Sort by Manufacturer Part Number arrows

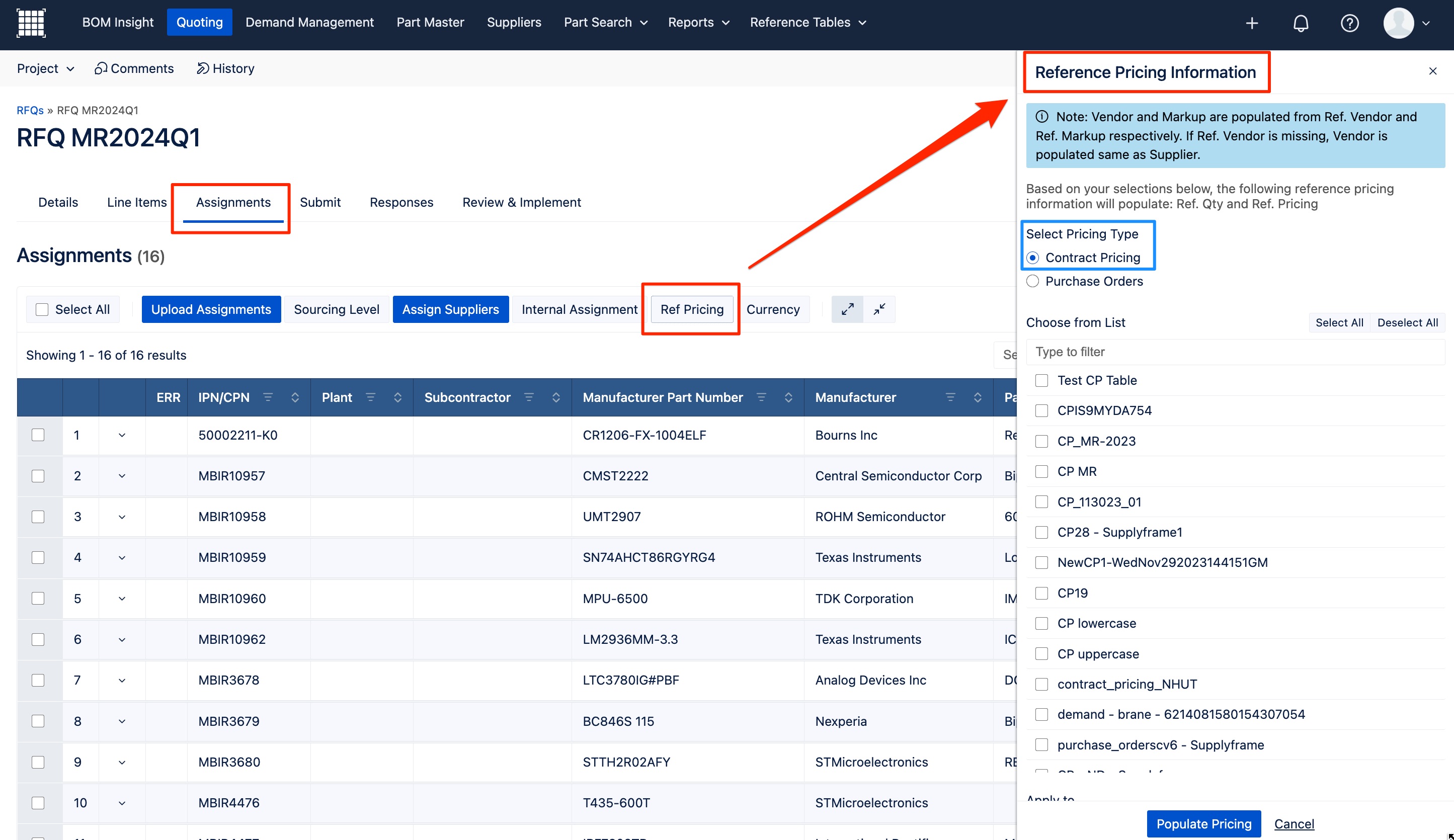pyautogui.click(x=788, y=397)
